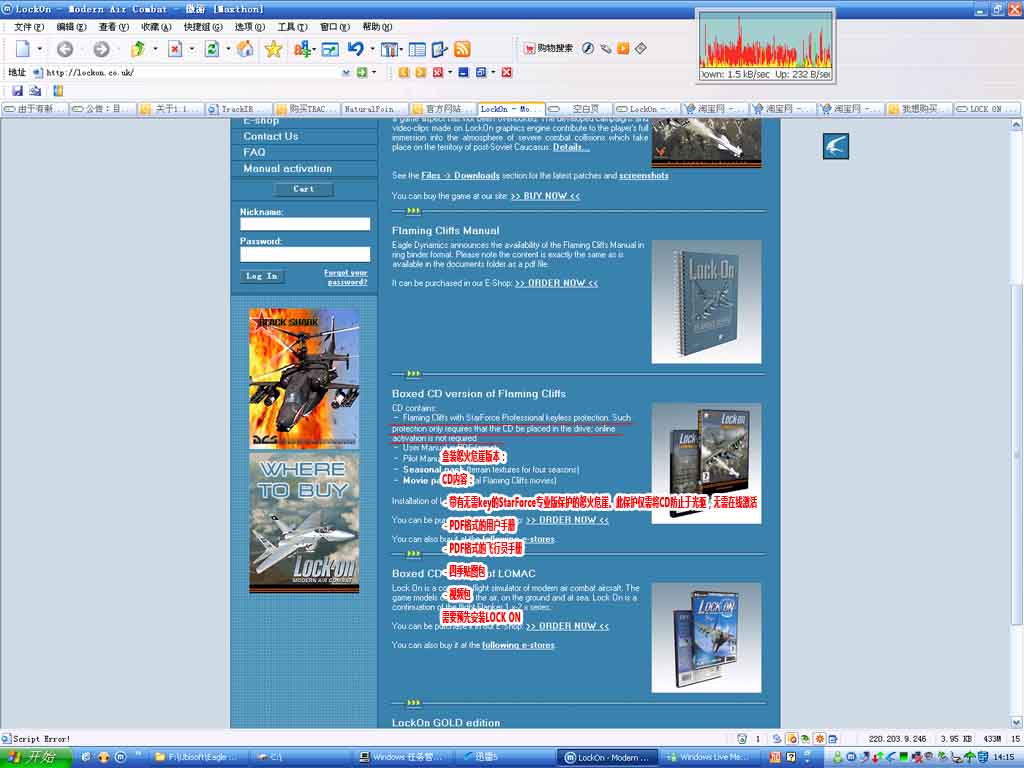Switch to the TrackIR tab
1024x768 pixels.
click(x=238, y=109)
